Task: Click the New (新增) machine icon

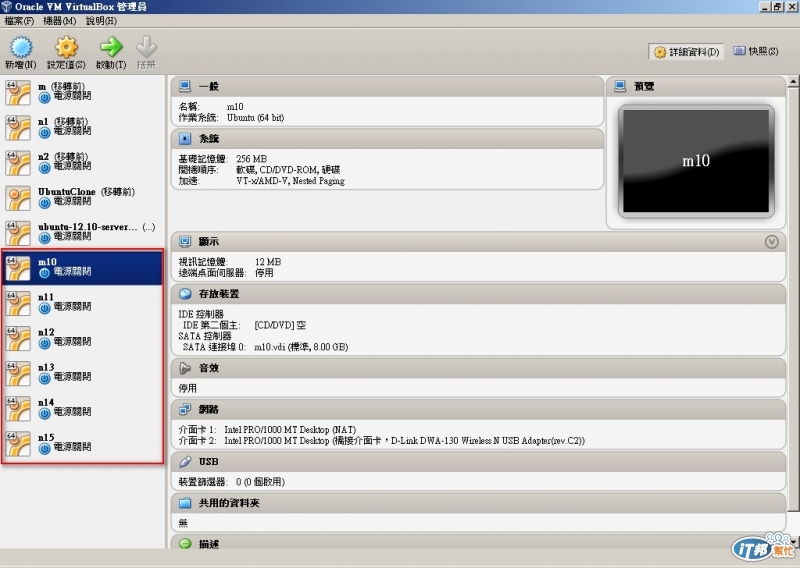Action: pyautogui.click(x=21, y=47)
